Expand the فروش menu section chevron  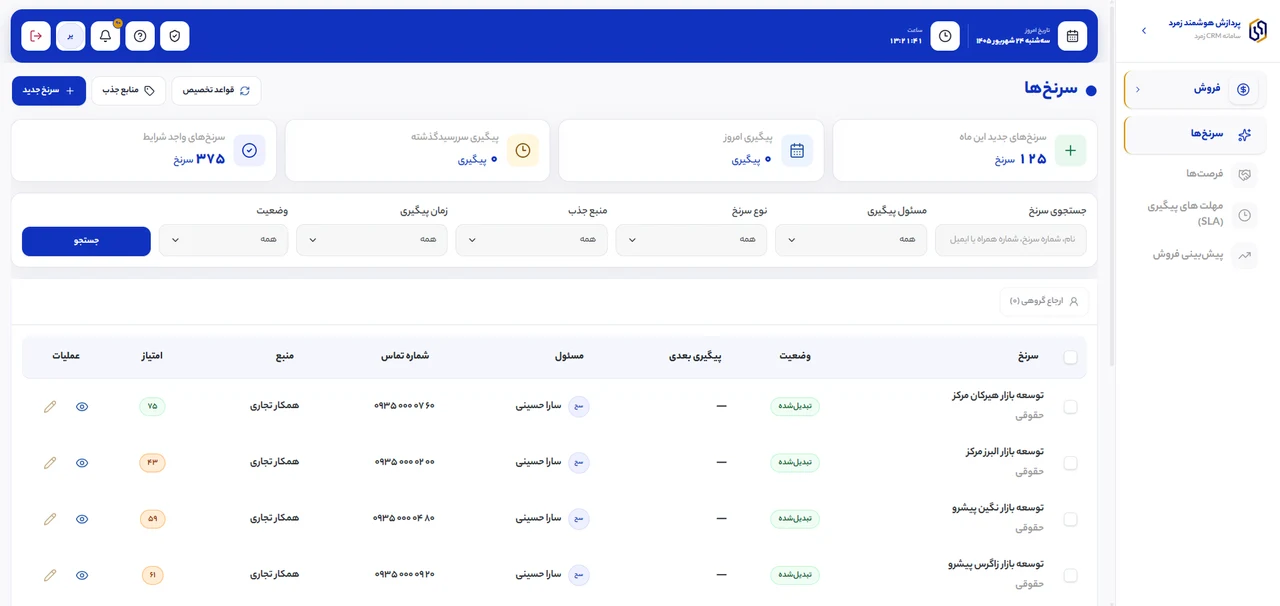click(x=1137, y=89)
